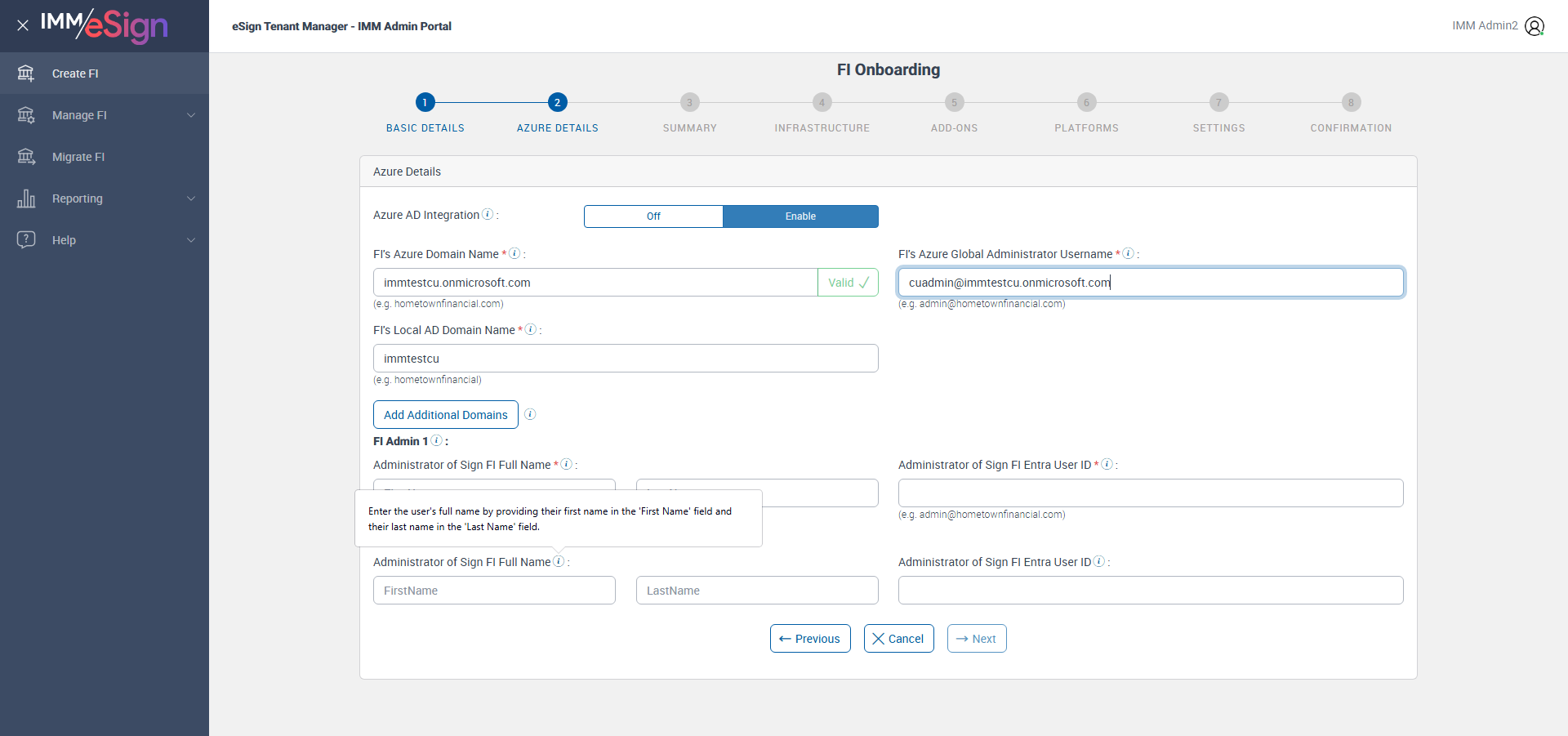The image size is (1568, 736).
Task: Go to the Basic Details step
Action: (425, 103)
